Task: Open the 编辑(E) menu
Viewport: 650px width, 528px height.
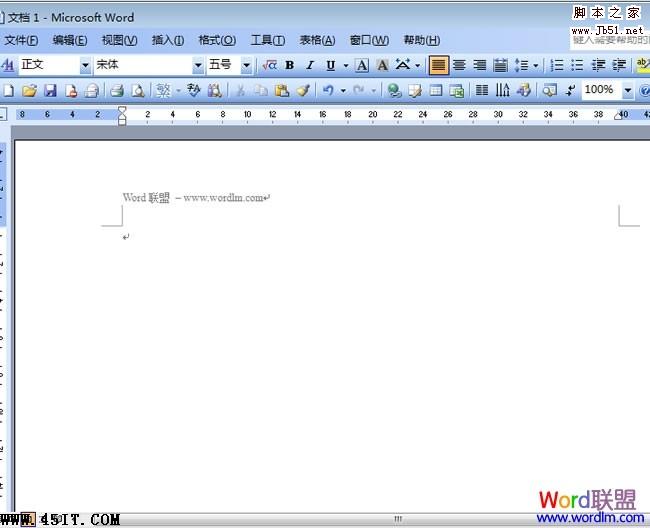Action: pyautogui.click(x=70, y=40)
